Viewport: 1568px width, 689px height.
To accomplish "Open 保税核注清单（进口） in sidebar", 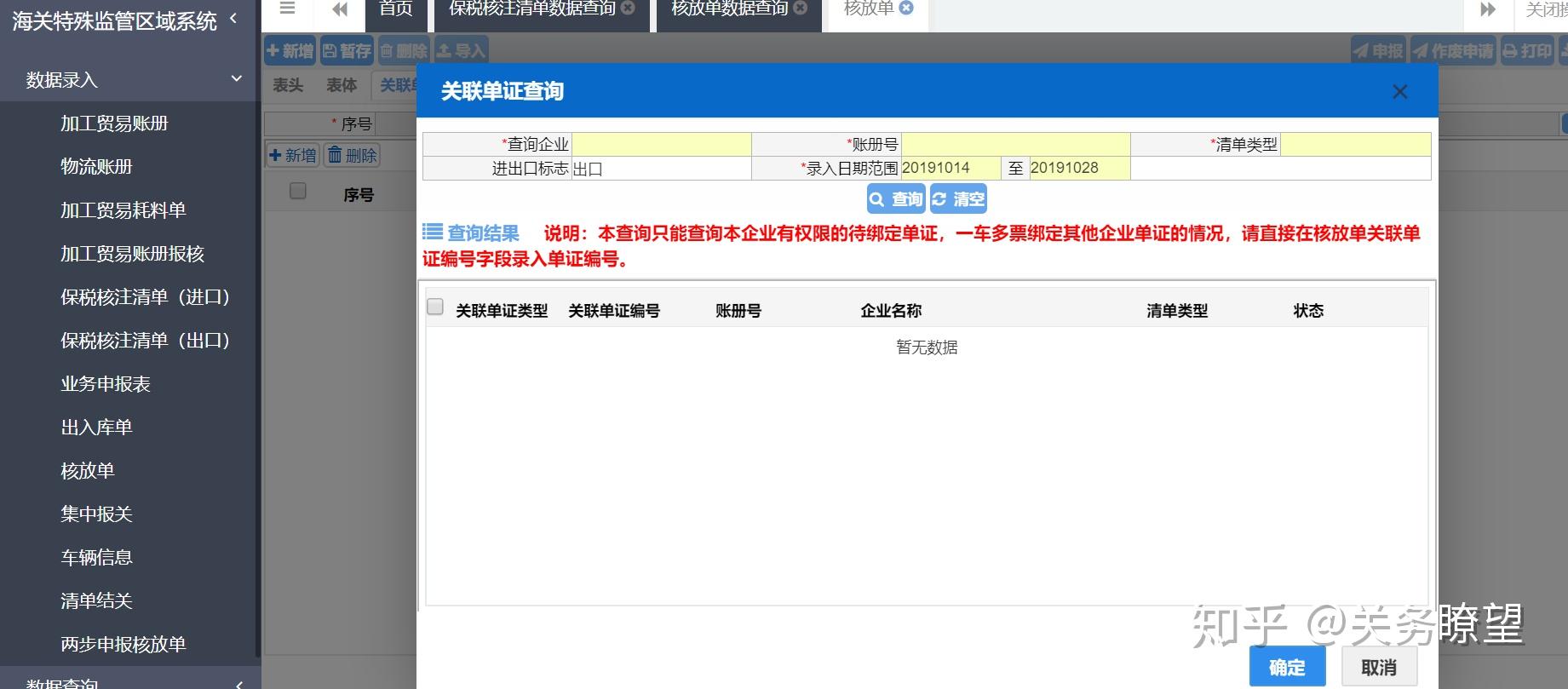I will tap(145, 296).
